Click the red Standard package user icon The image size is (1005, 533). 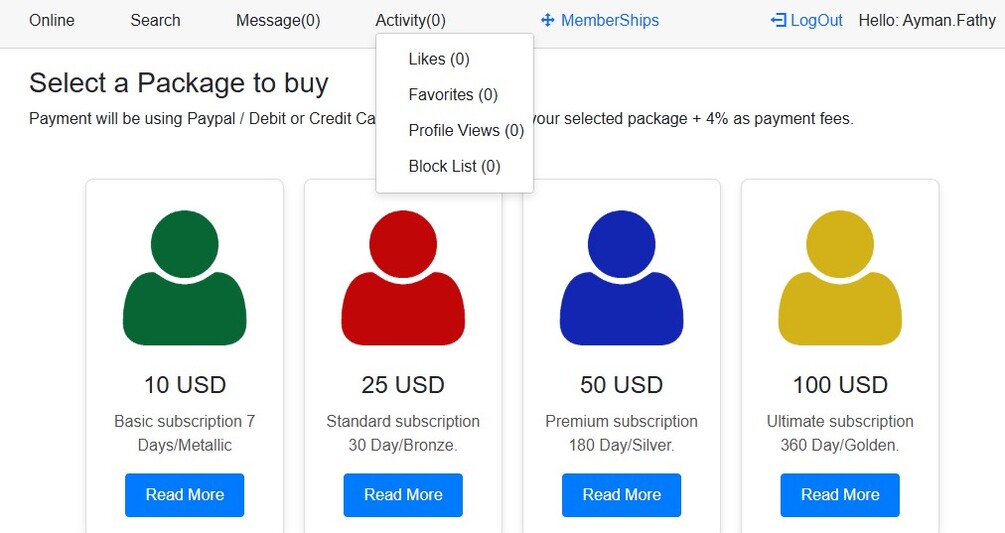[403, 278]
